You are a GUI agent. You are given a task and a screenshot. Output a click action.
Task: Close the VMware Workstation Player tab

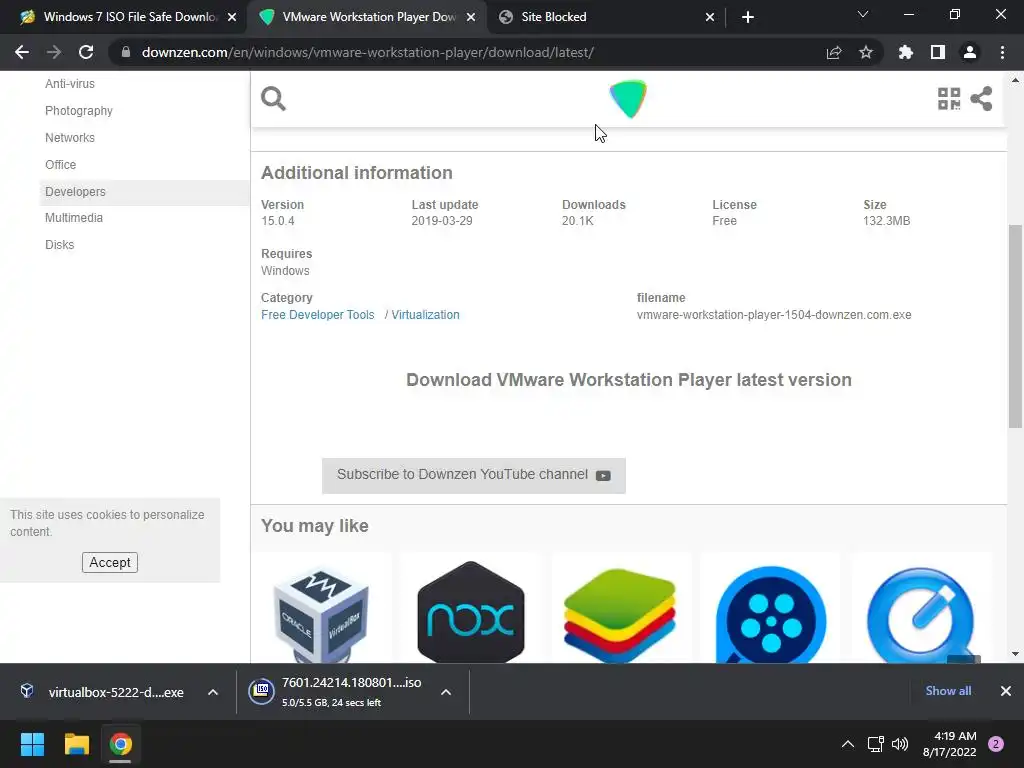click(471, 17)
